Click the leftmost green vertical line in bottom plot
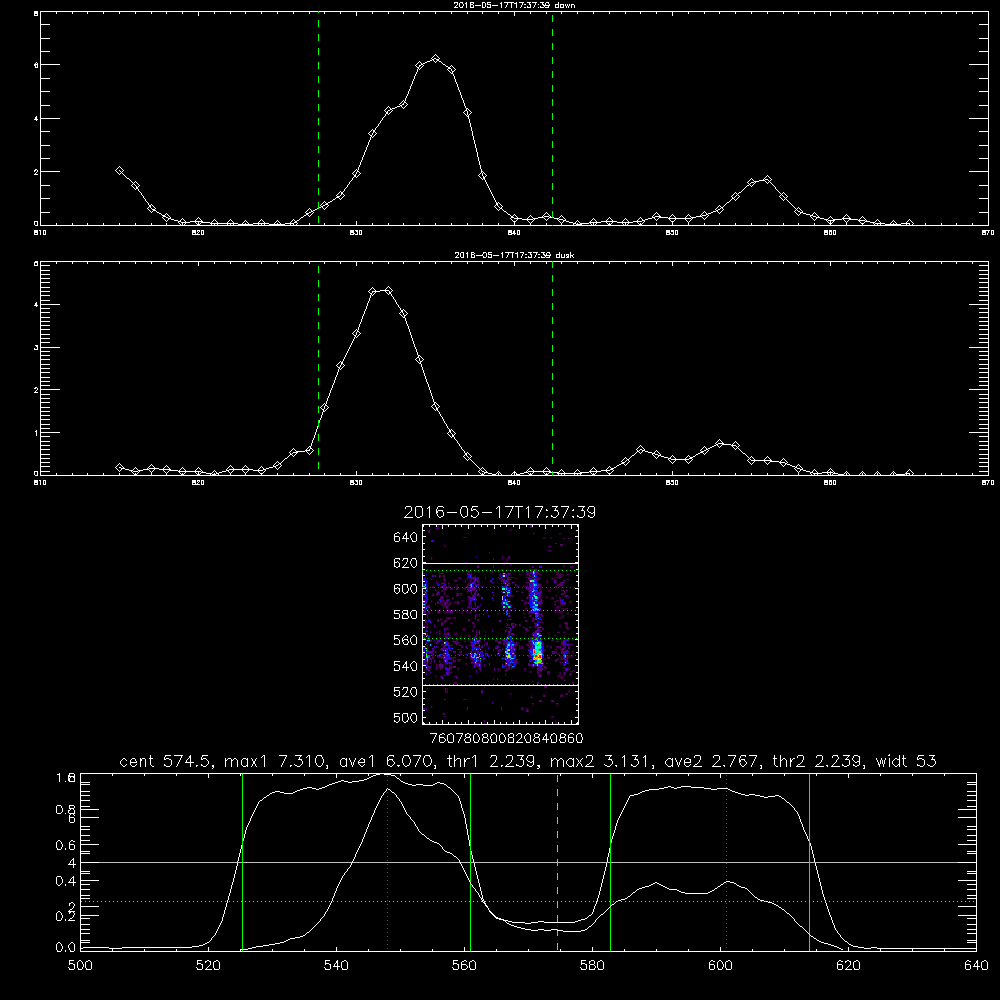1000x1000 pixels. tap(242, 862)
